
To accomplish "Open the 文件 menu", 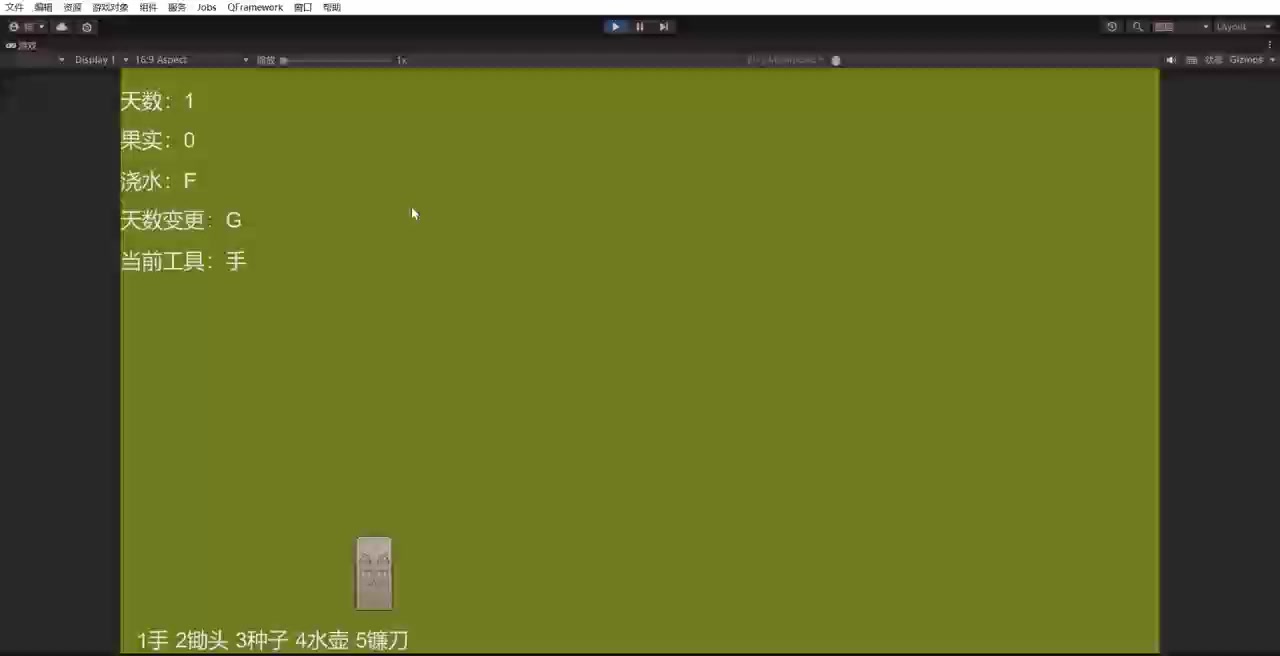I will coord(14,7).
